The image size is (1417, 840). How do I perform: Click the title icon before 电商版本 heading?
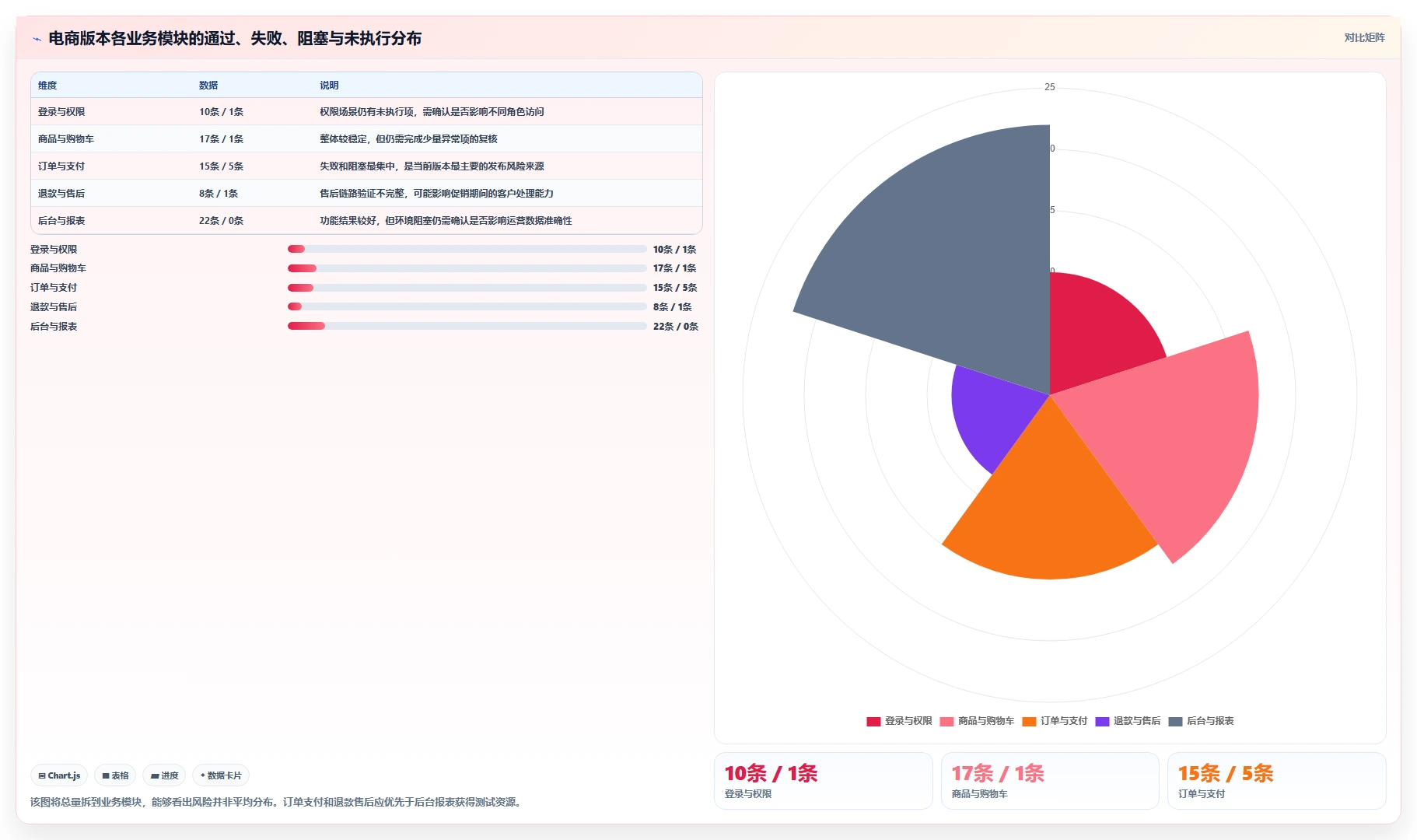point(37,39)
